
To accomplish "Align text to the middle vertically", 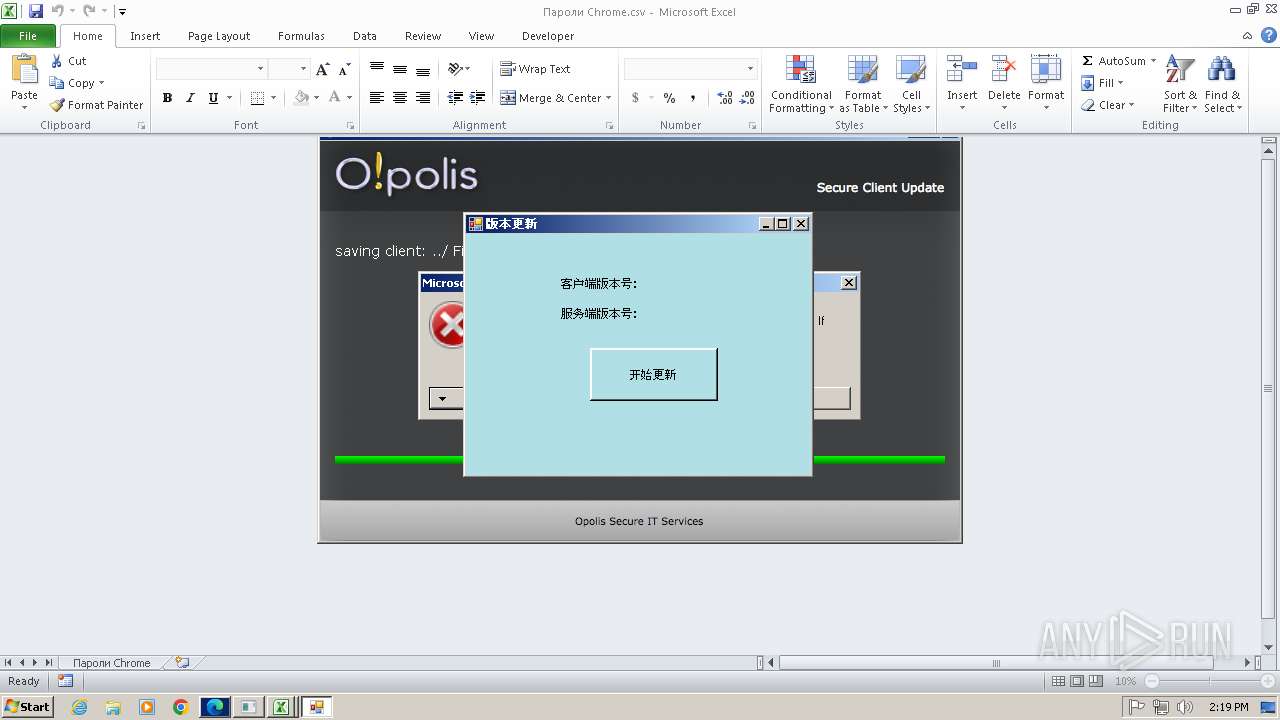I will click(400, 69).
